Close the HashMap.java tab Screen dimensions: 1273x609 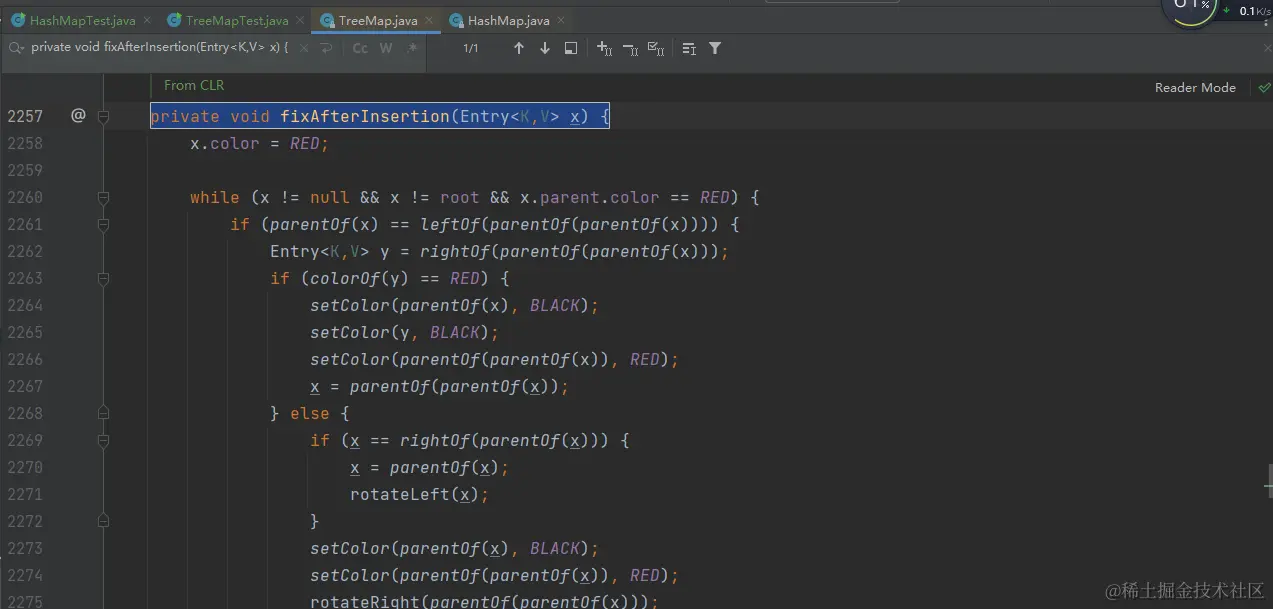click(x=561, y=20)
